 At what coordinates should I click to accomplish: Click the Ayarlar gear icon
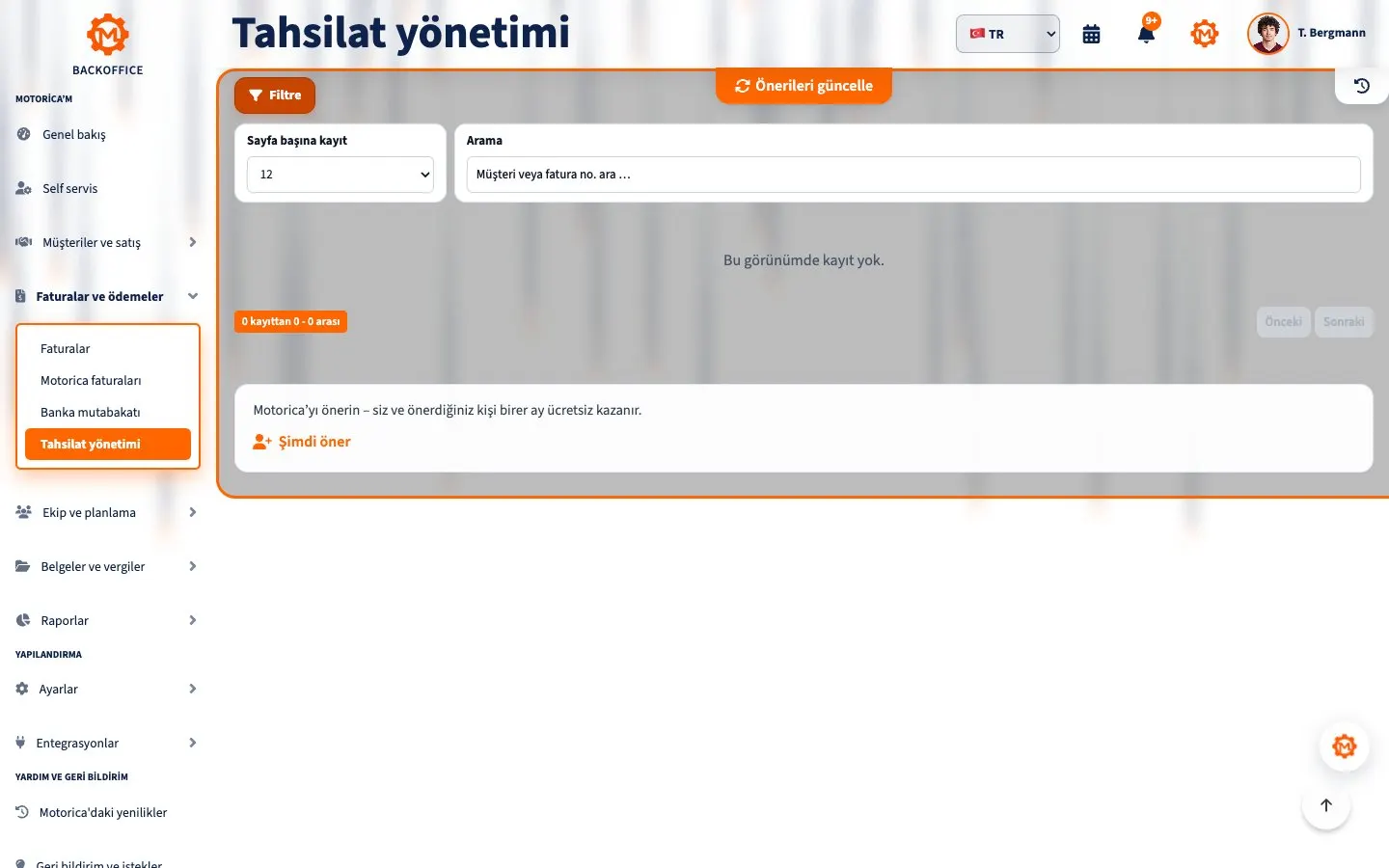[x=22, y=689]
